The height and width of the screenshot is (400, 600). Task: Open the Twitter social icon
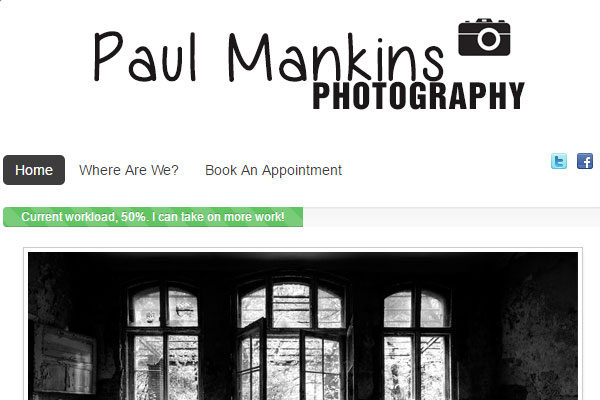point(559,161)
